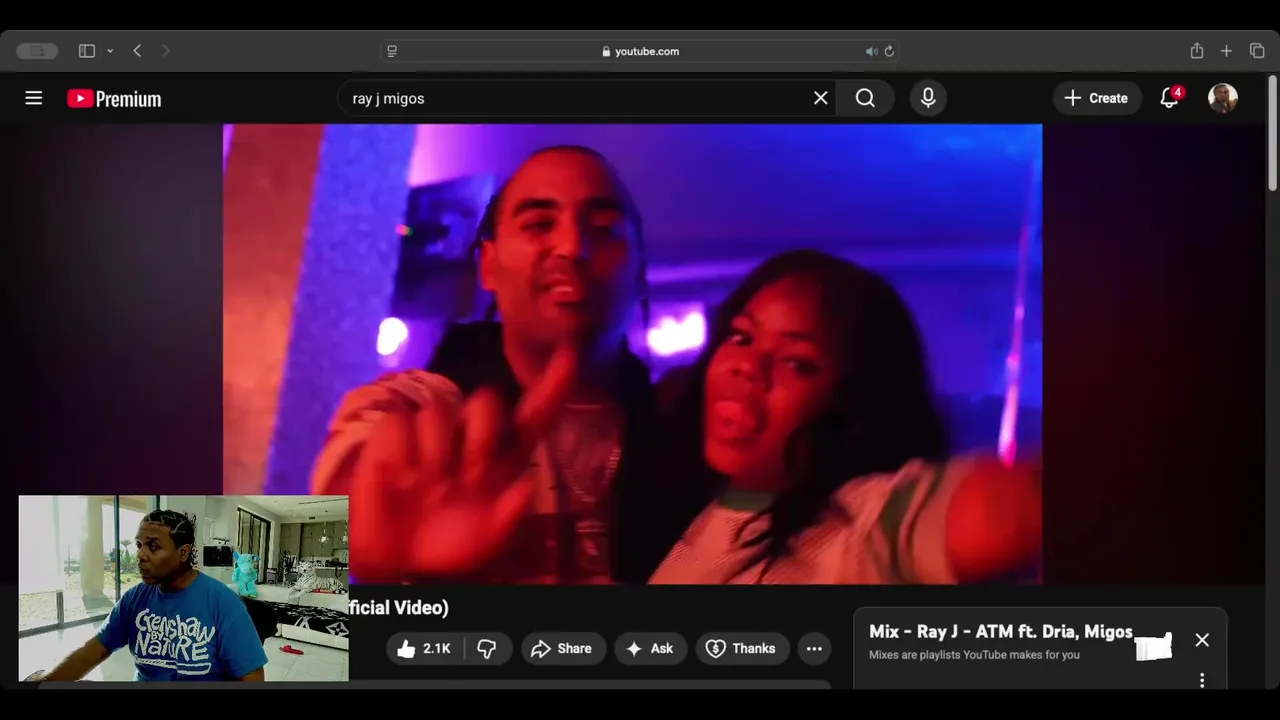Reload the page in Safari

tap(889, 51)
